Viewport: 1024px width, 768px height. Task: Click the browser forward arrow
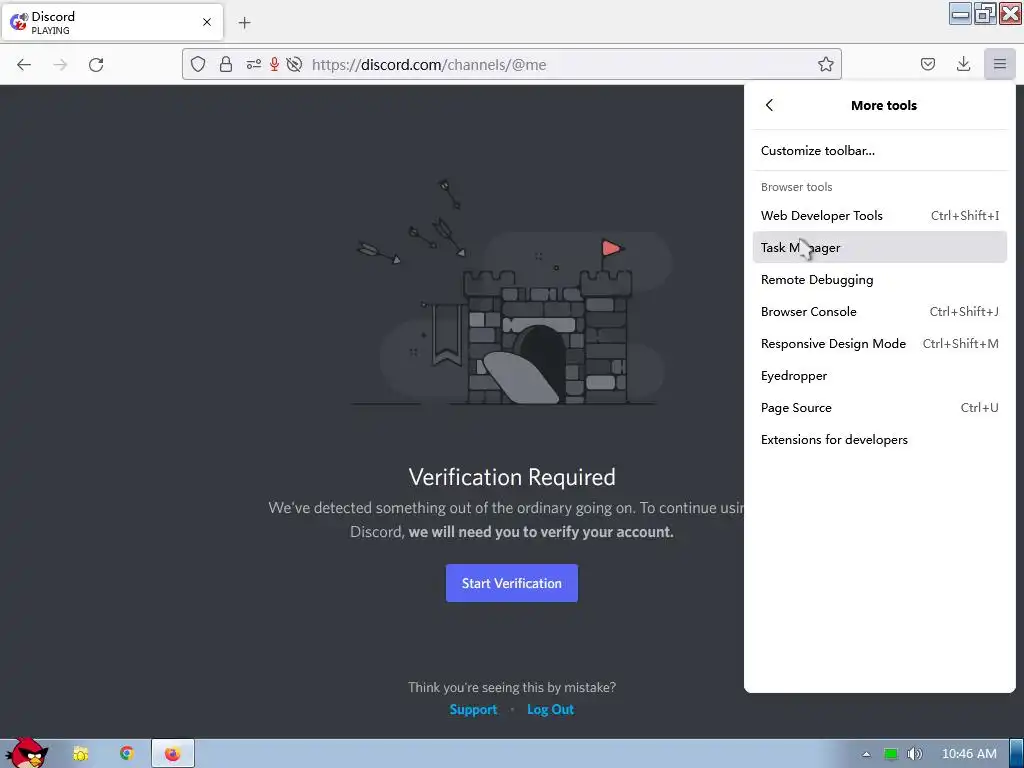tap(60, 64)
